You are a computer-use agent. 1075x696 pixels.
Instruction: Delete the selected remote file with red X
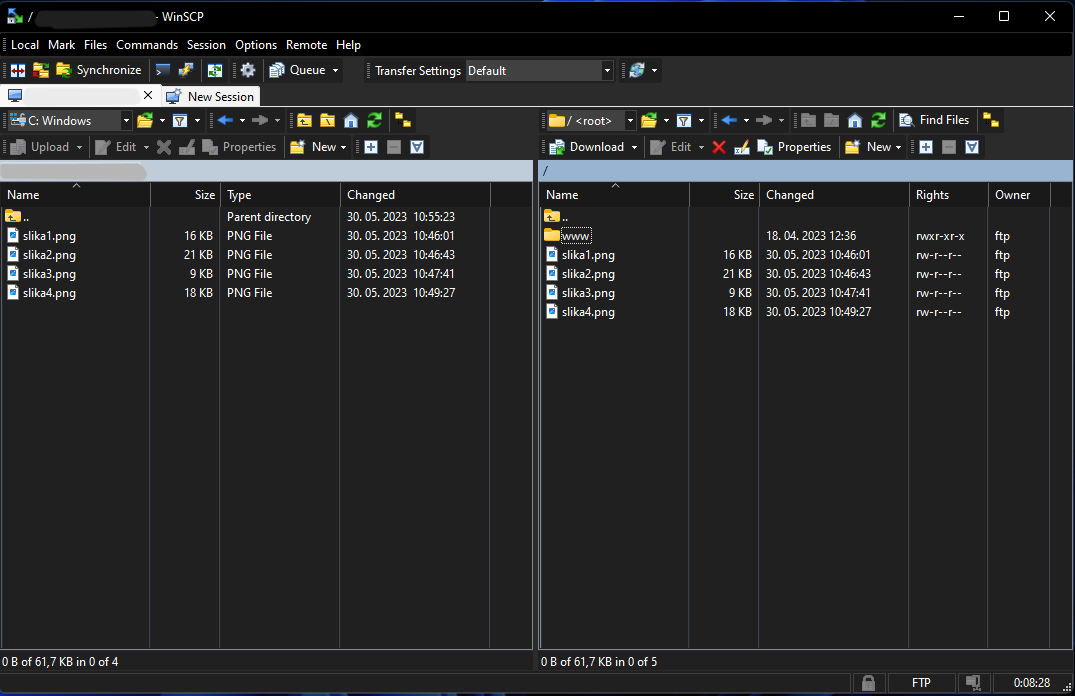click(718, 147)
